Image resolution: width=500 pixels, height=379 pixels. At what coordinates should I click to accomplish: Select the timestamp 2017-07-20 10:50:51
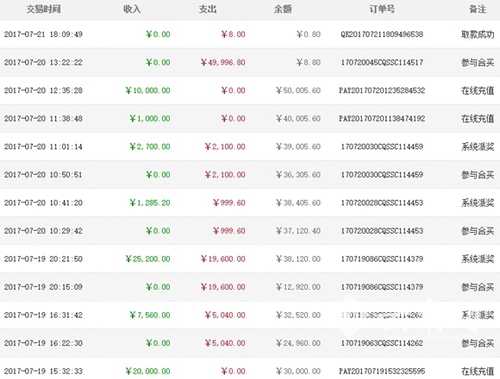[x=43, y=175]
